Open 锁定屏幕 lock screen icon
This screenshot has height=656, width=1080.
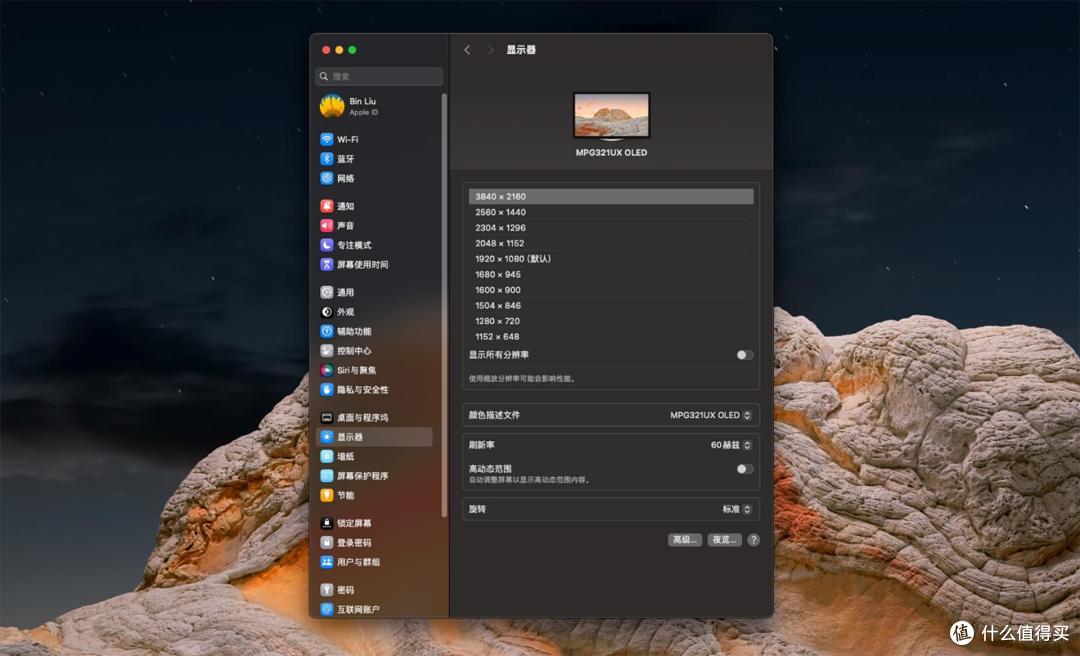pos(327,523)
